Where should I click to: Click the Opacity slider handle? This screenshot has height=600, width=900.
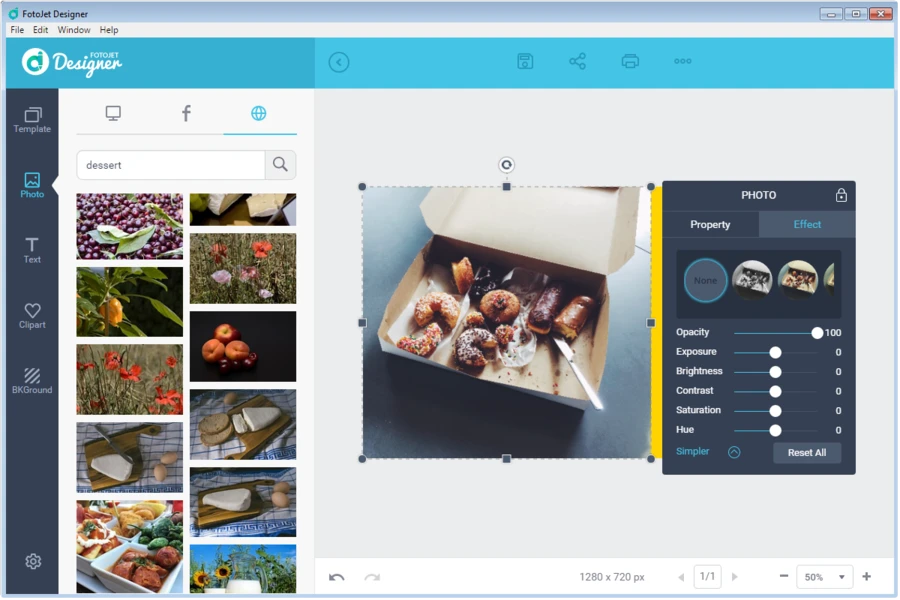click(817, 333)
